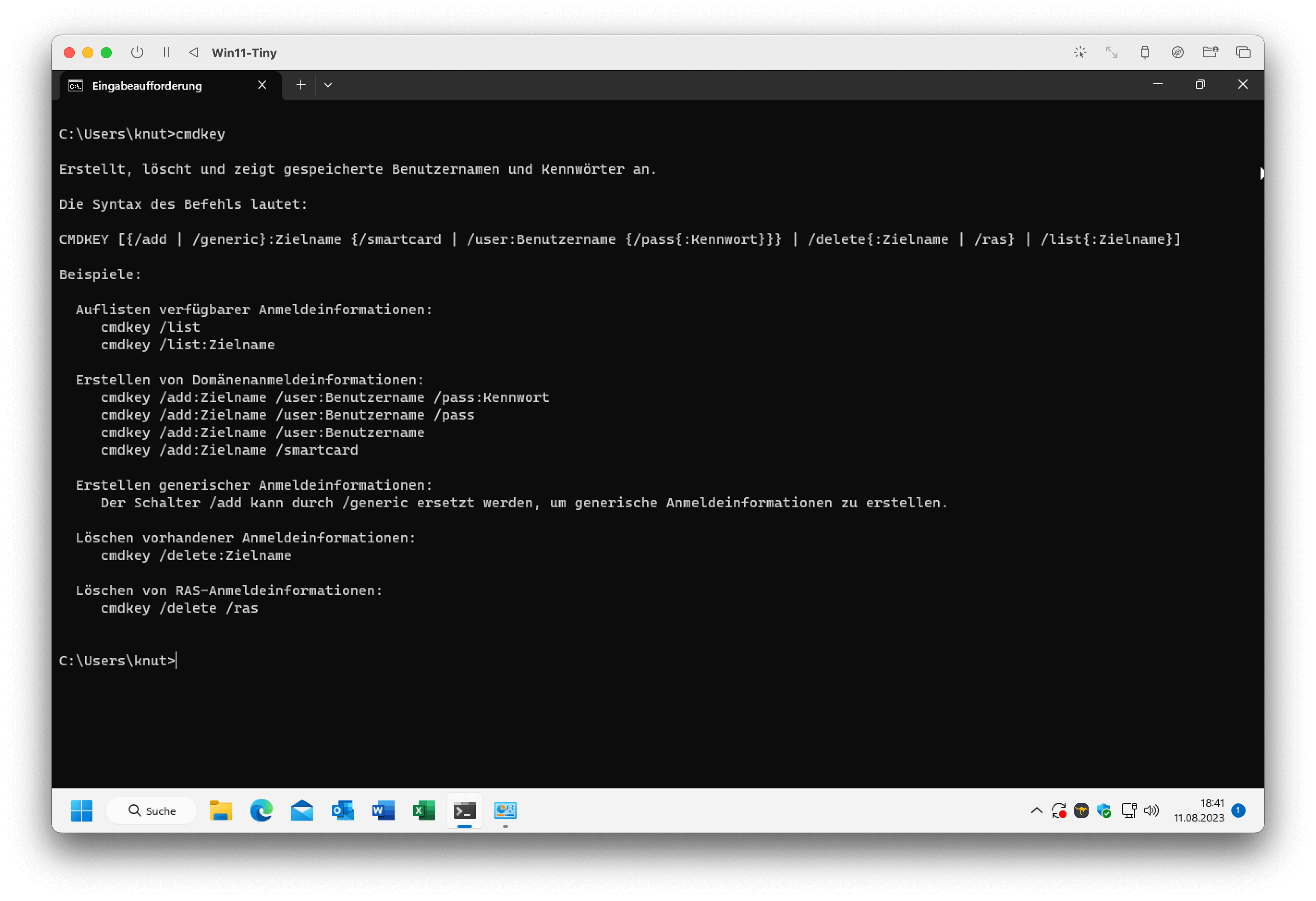Click the macOS red close button
1316x901 pixels.
click(70, 53)
